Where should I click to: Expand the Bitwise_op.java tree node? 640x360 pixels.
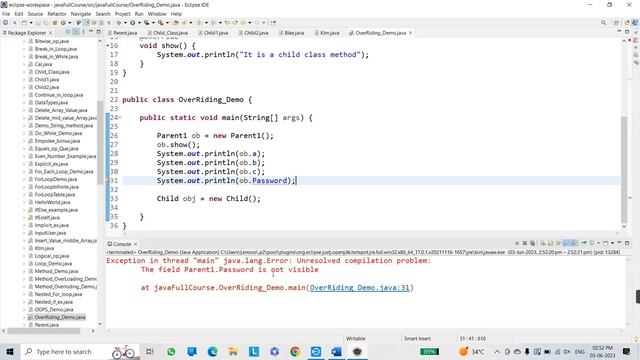click(x=24, y=41)
